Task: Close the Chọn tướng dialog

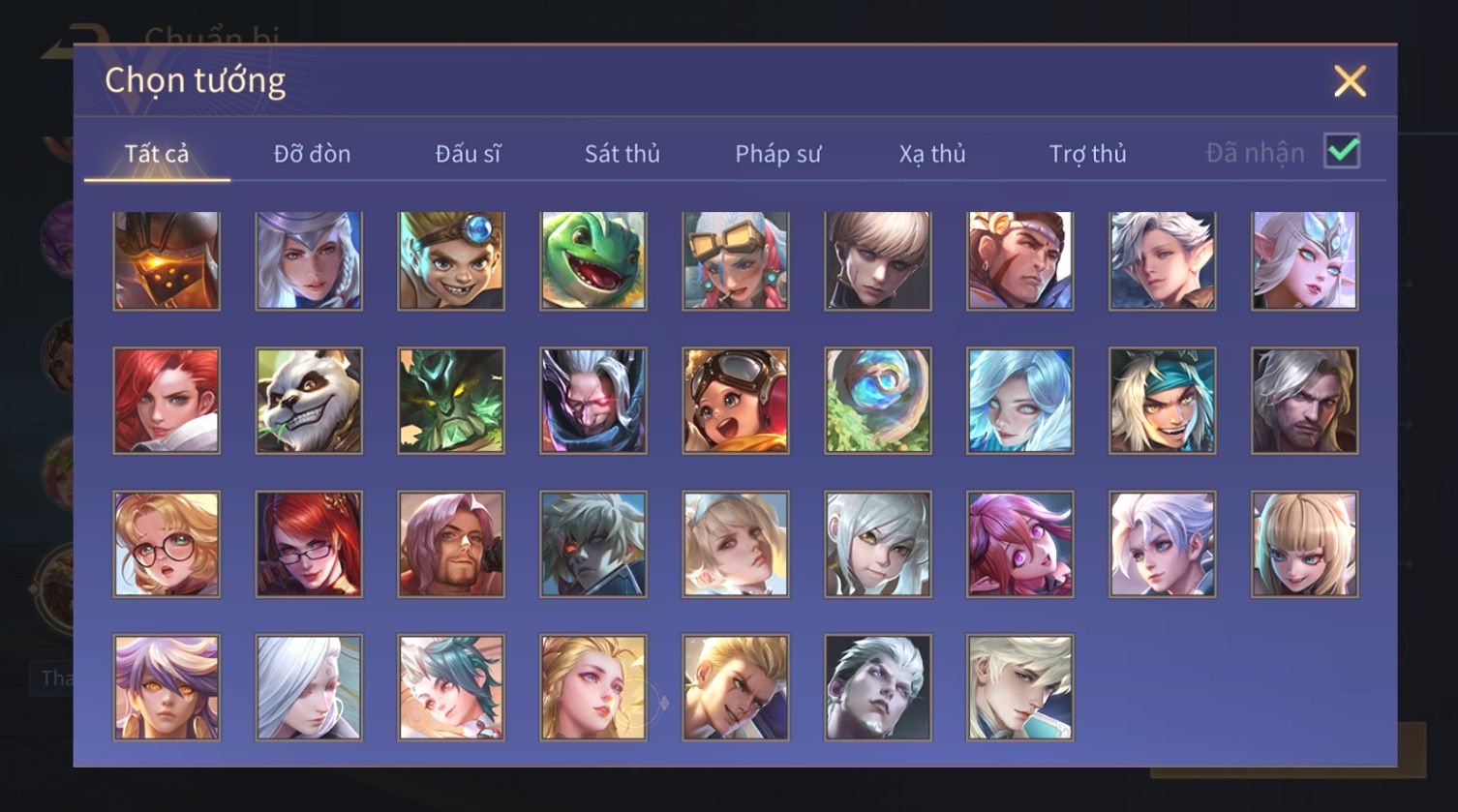Action: coord(1350,81)
